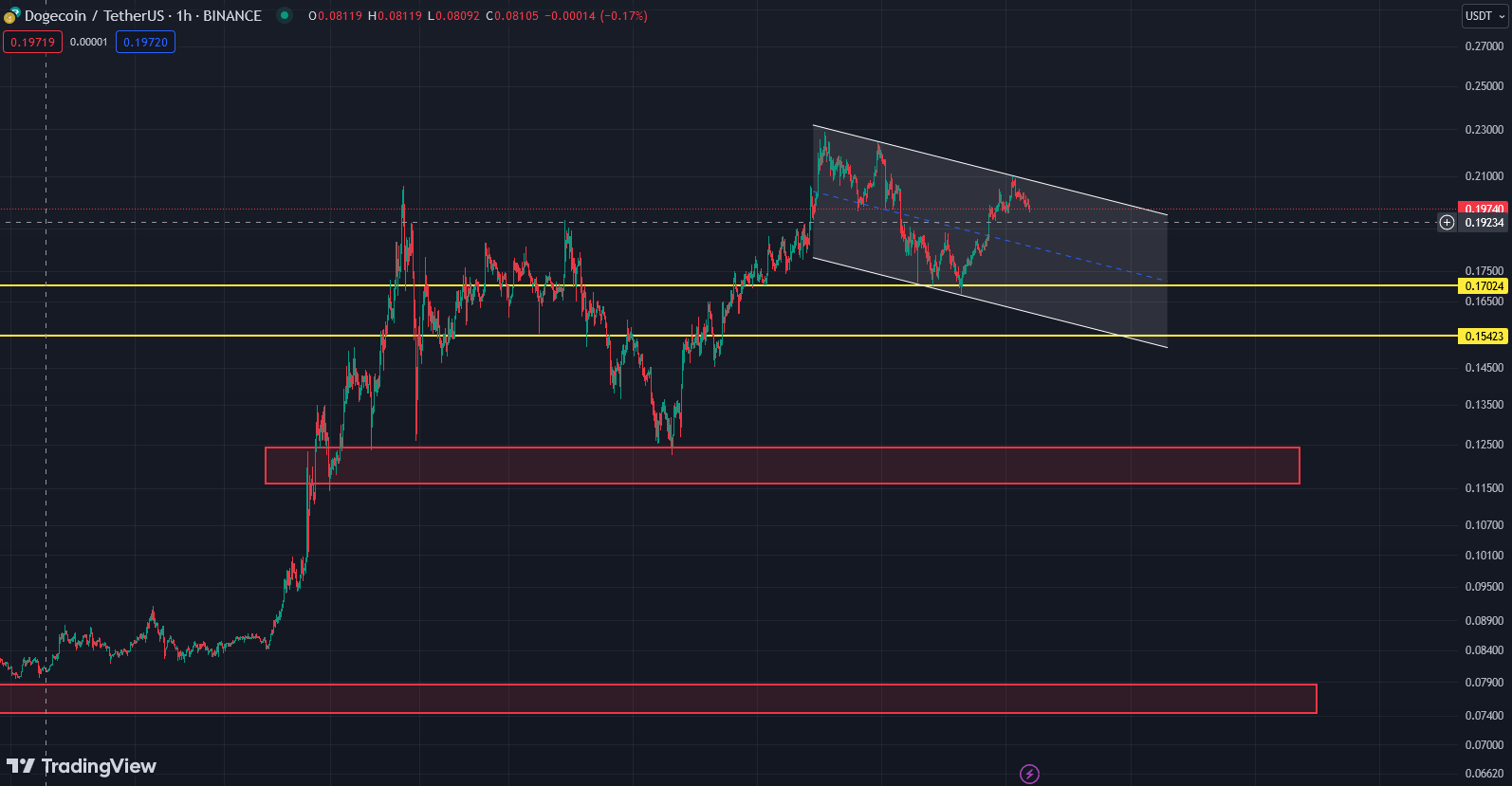The image size is (1512, 786).
Task: Click the 0.19234 crosshair price label
Action: coord(1484,223)
